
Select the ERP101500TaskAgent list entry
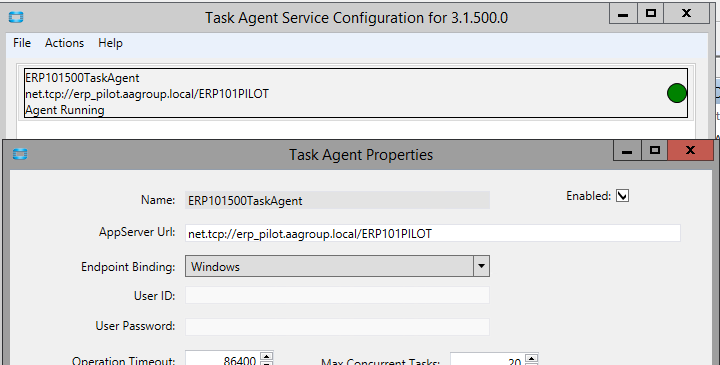(356, 93)
